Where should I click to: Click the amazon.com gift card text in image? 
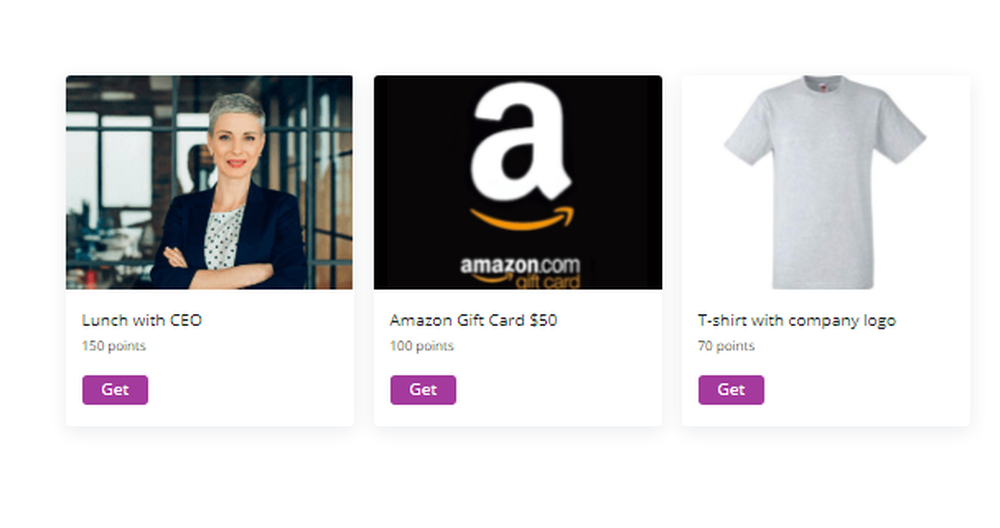point(520,272)
